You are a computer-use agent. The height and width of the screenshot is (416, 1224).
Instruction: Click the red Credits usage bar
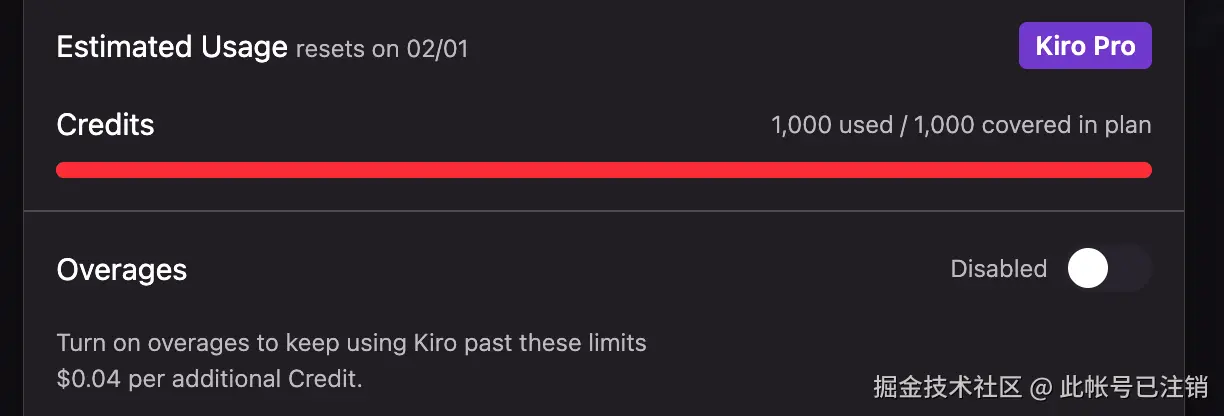pos(603,170)
